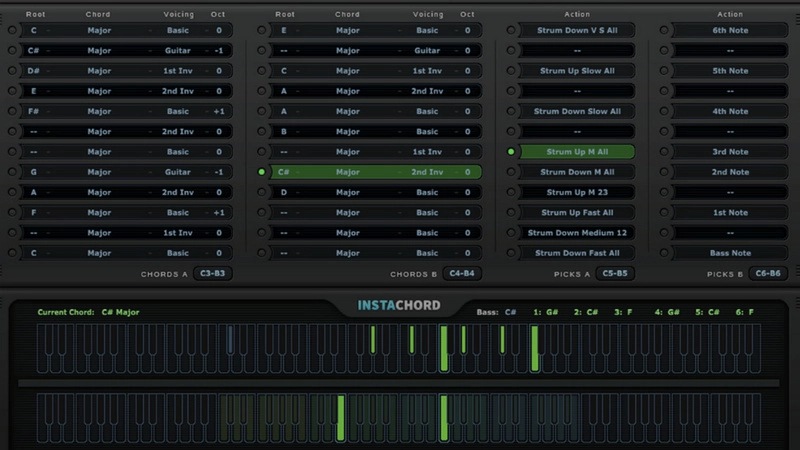Select Strum Up Slow All action
Viewport: 800px width, 450px height.
pyautogui.click(x=577, y=71)
